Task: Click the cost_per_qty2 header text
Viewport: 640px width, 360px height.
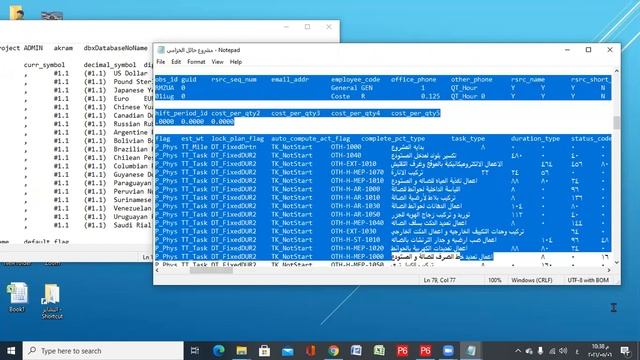Action: (x=236, y=113)
